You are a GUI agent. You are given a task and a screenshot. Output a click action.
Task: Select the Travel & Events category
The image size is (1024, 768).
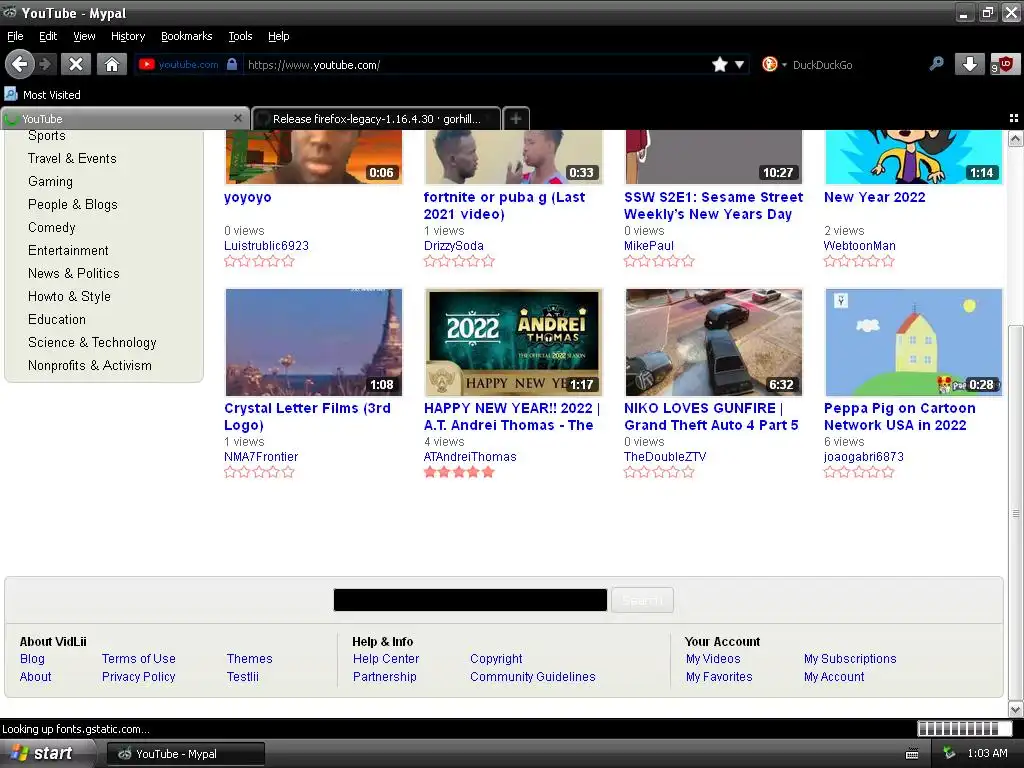coord(72,158)
